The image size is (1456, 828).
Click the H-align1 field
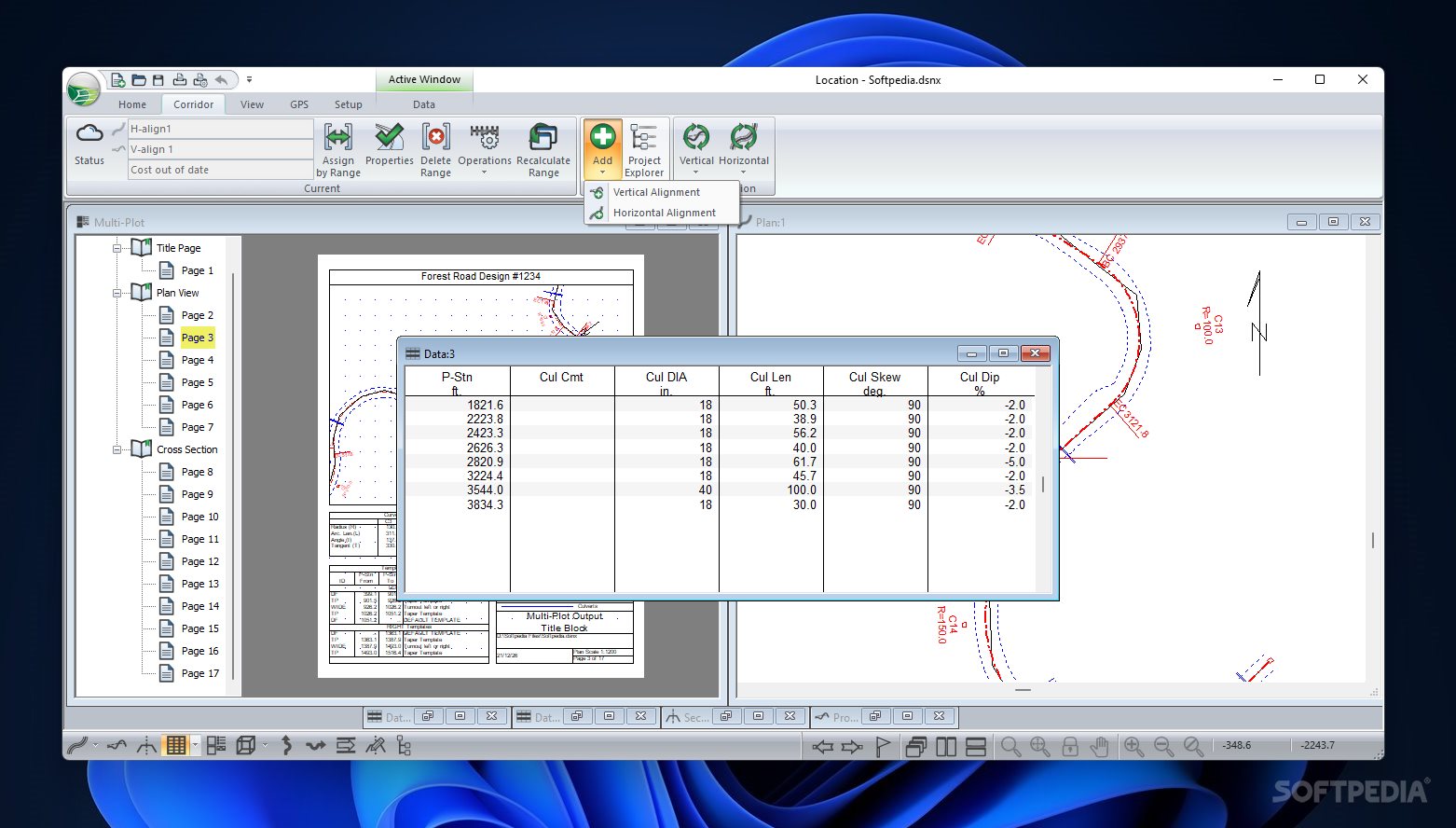[220, 129]
